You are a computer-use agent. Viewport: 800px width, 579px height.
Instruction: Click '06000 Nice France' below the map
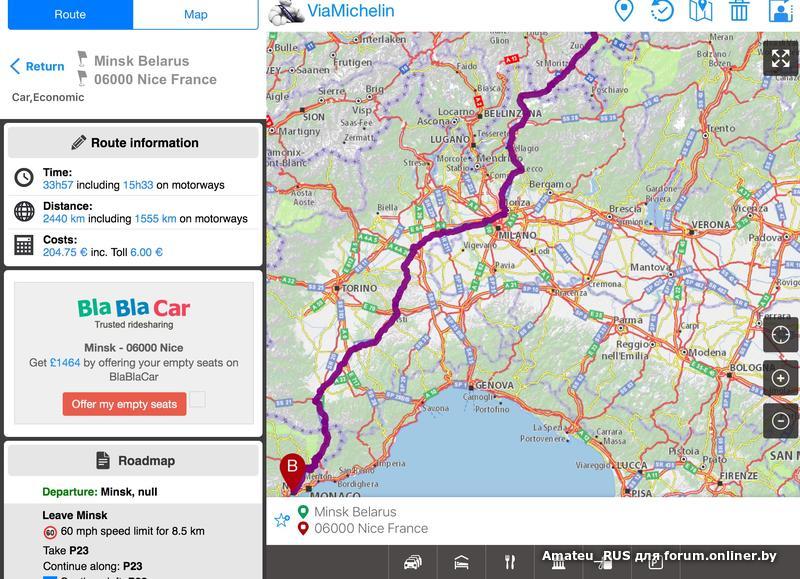click(x=371, y=528)
